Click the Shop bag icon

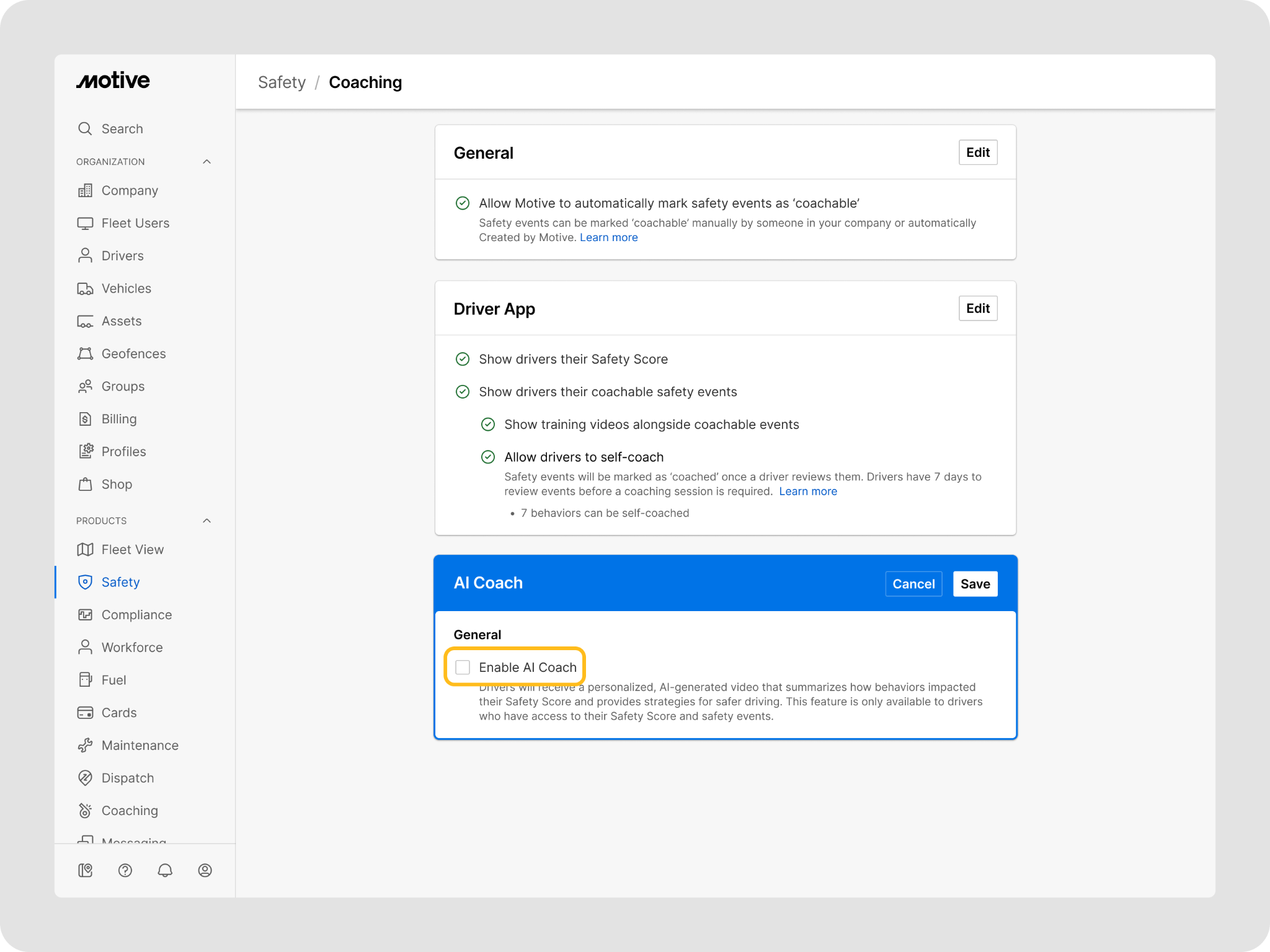[85, 484]
